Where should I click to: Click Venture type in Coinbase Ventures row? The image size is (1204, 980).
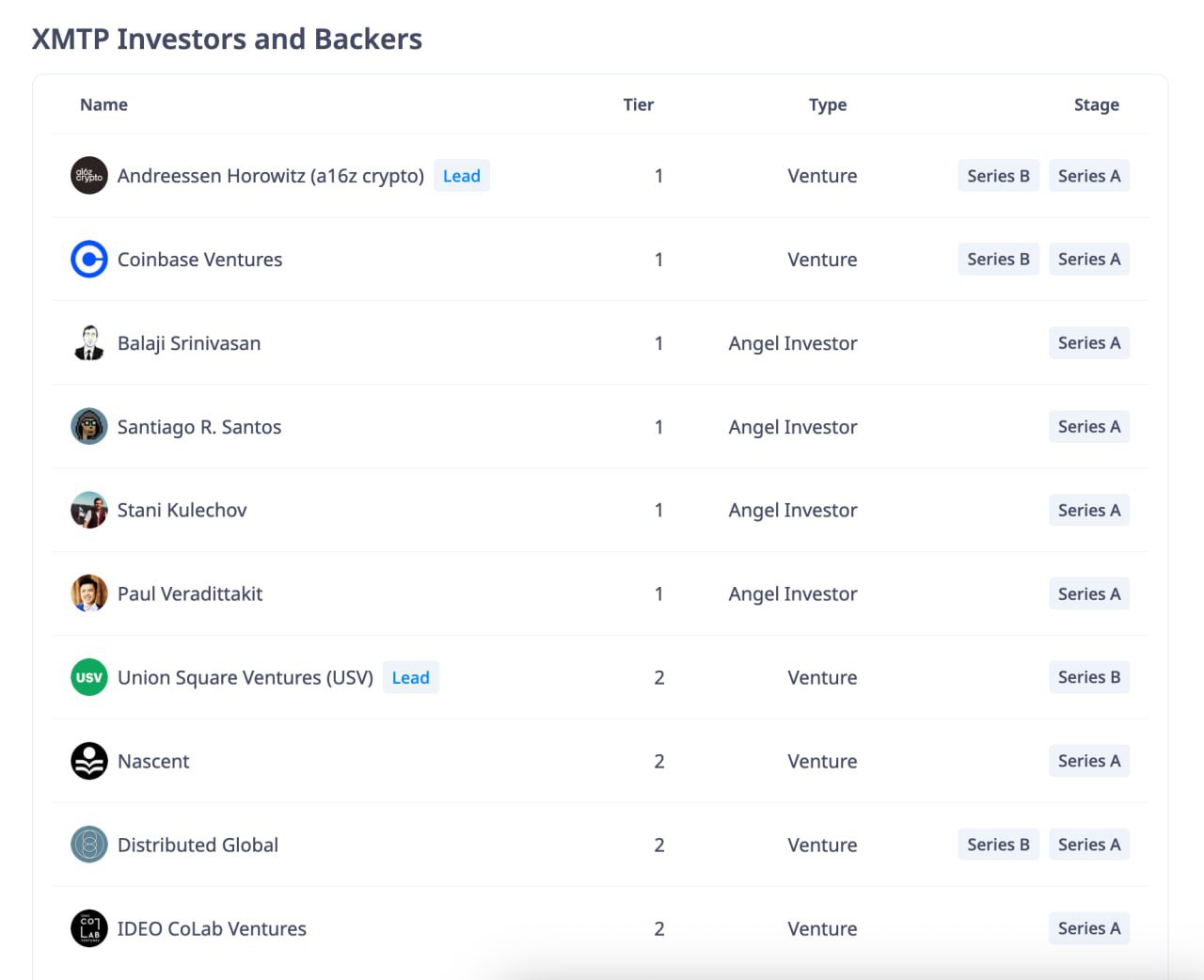point(822,260)
